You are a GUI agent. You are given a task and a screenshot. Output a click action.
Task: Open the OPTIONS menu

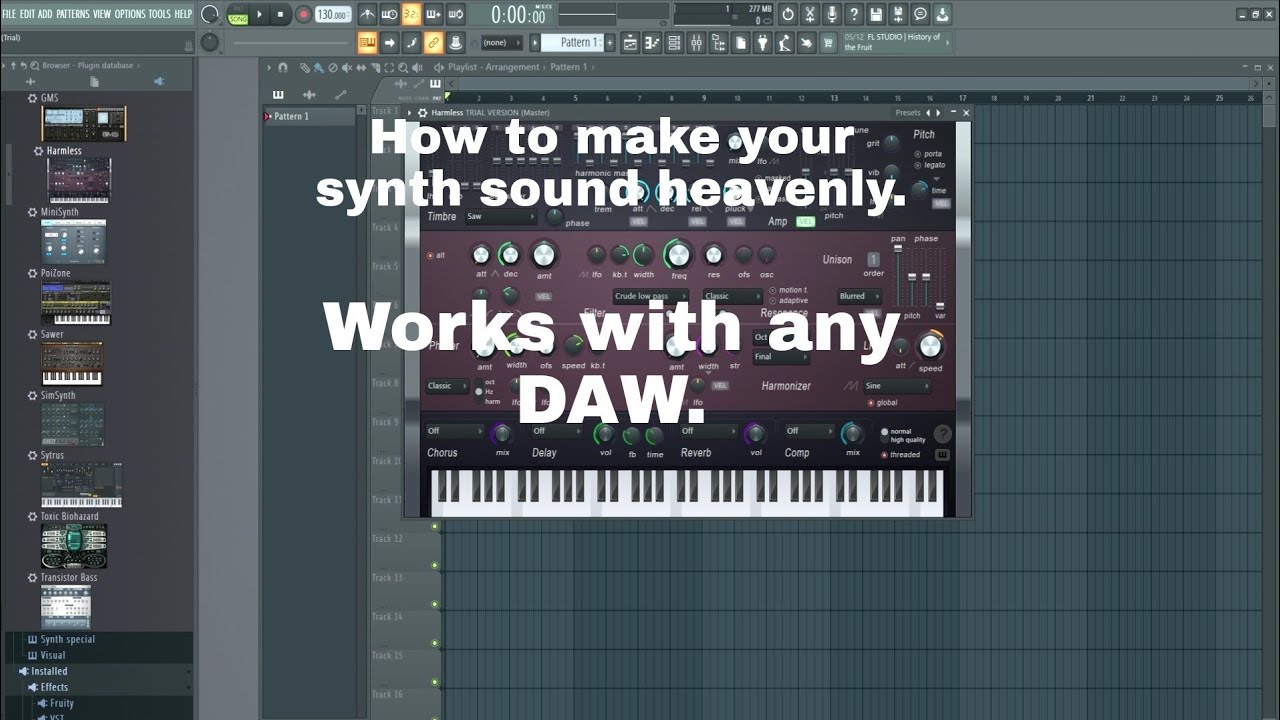[x=129, y=14]
